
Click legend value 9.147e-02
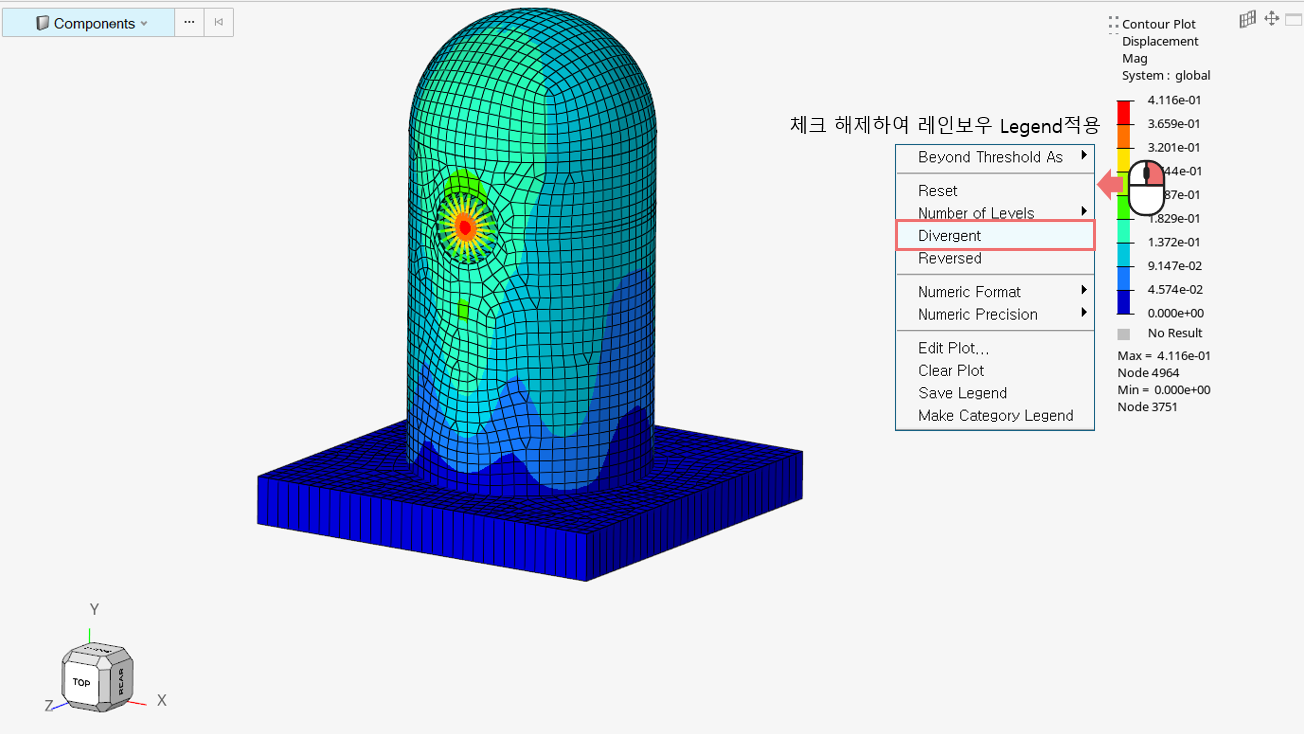1175,266
